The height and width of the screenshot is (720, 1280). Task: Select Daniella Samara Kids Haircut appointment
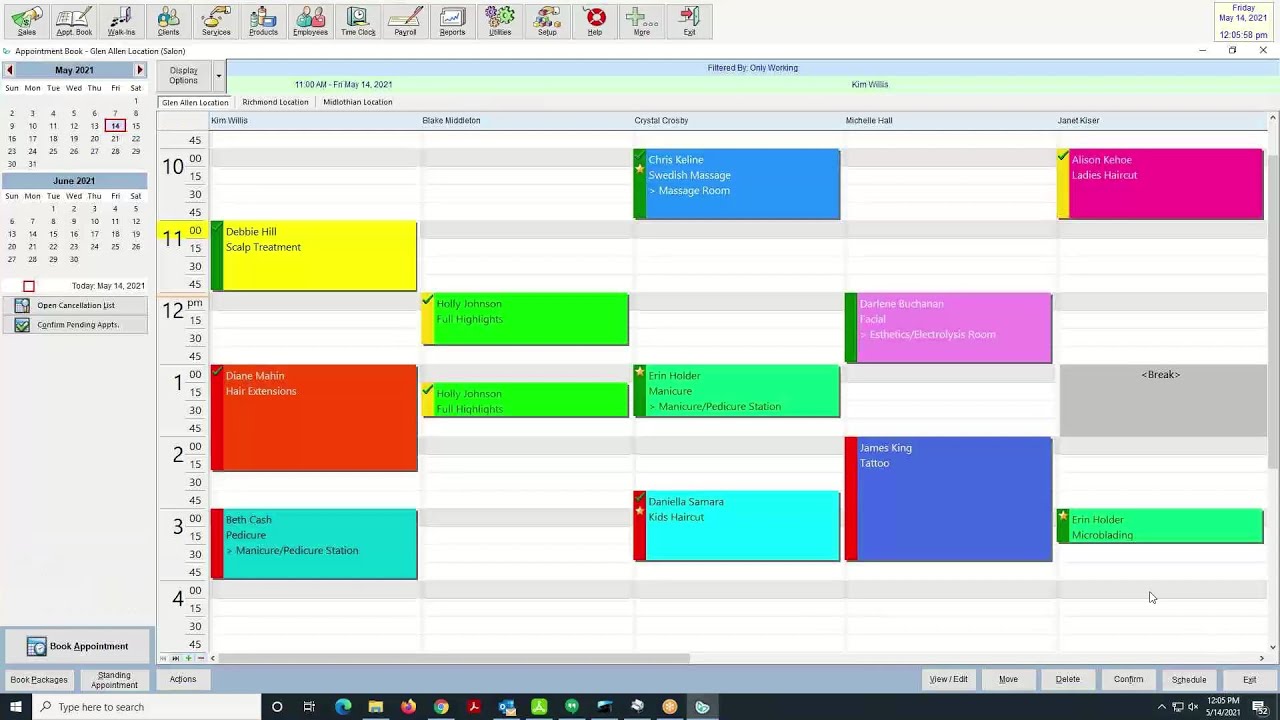pos(737,526)
